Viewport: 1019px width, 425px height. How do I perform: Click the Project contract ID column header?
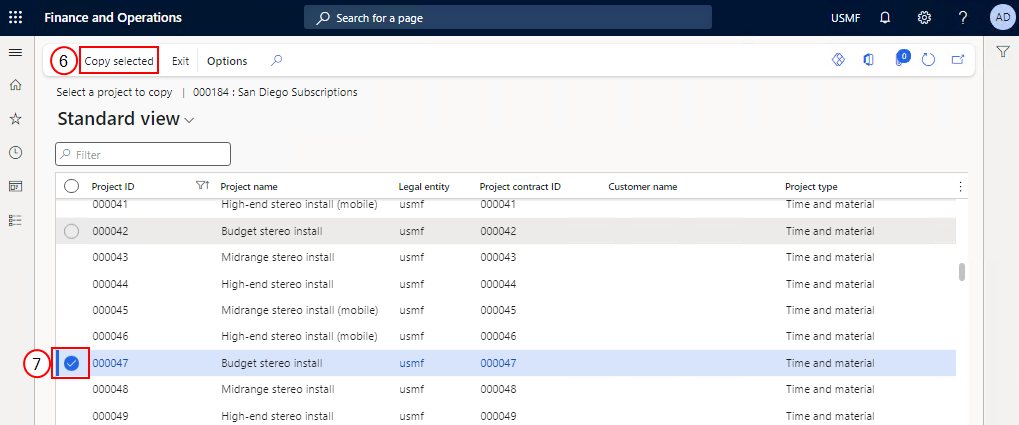520,187
